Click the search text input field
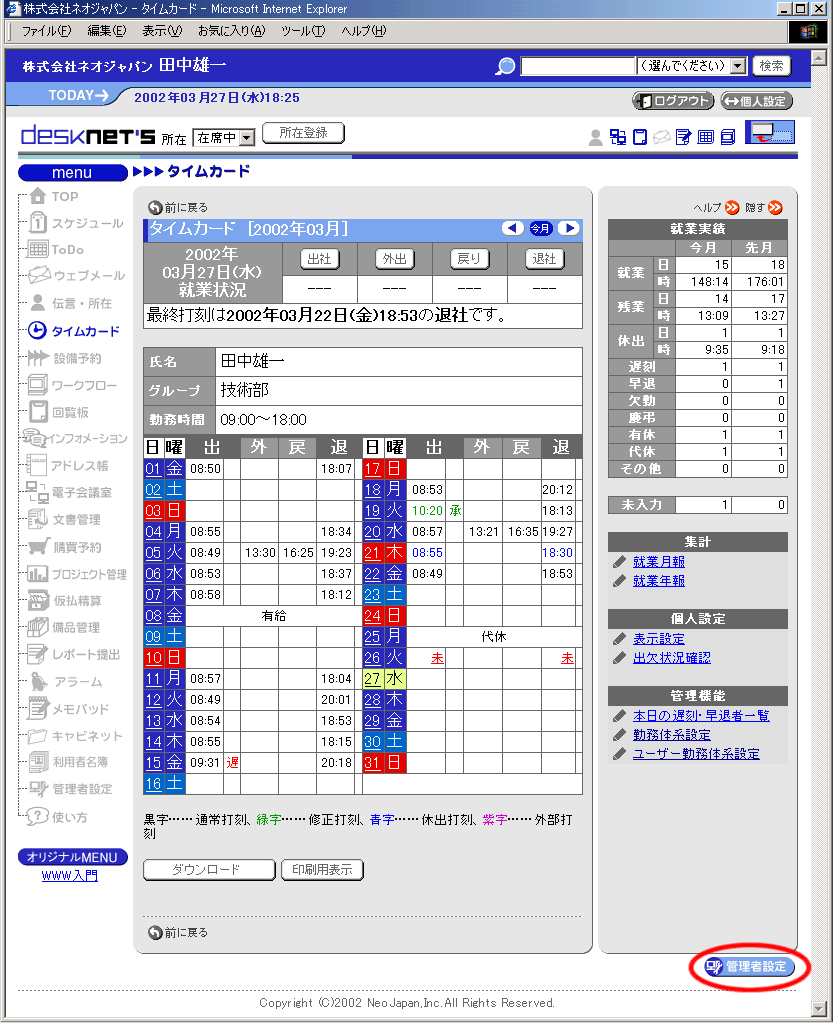Image resolution: width=833 pixels, height=1023 pixels. [x=578, y=66]
